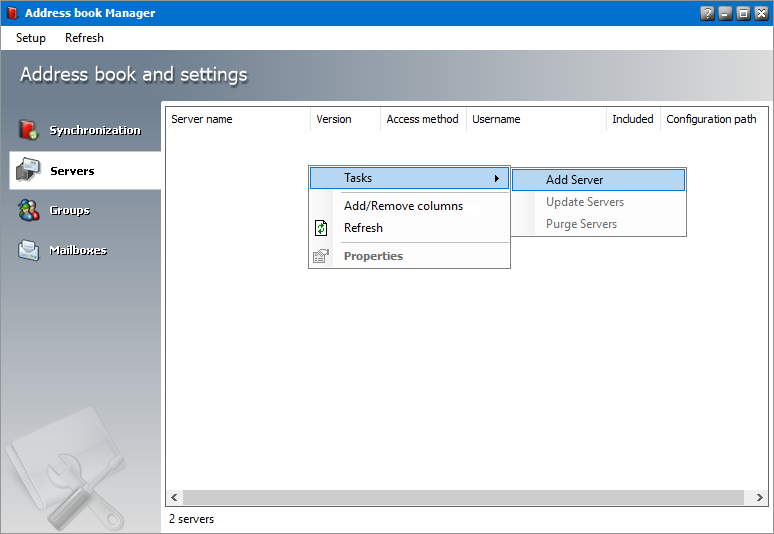
Task: Click the red Address book Manager app icon
Action: point(12,13)
